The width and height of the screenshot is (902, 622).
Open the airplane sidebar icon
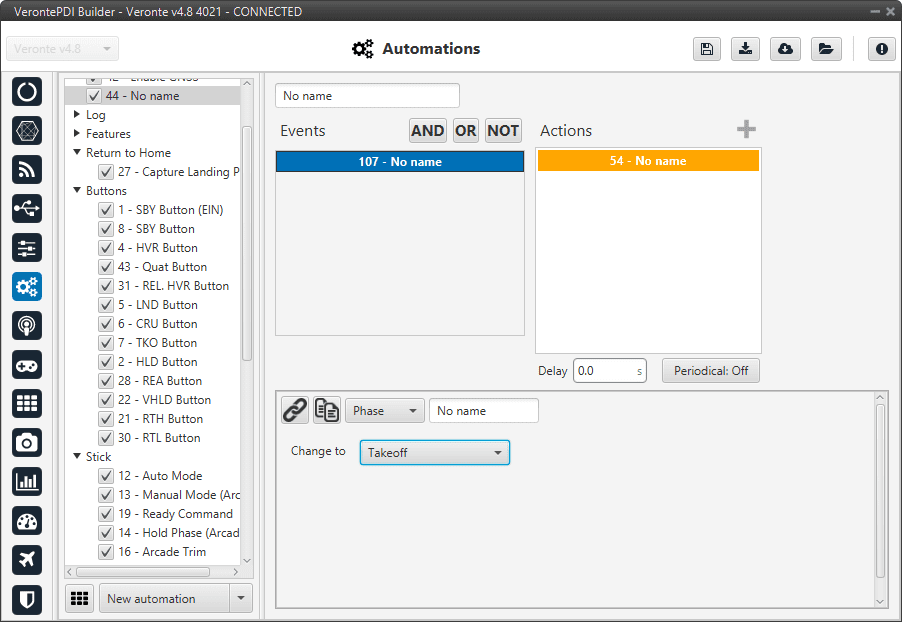pyautogui.click(x=27, y=560)
